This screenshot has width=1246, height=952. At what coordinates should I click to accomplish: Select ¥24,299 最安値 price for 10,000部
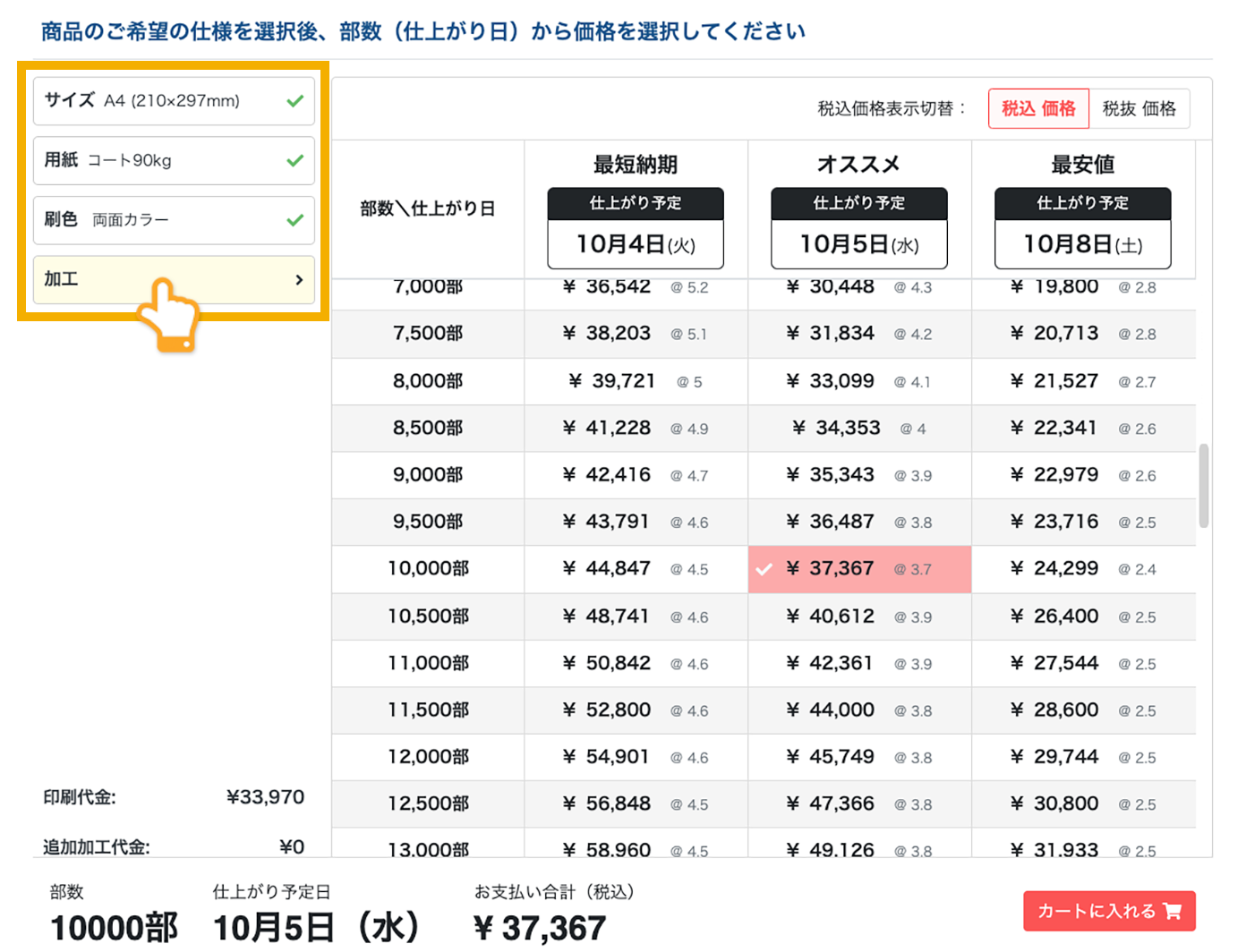[1083, 569]
